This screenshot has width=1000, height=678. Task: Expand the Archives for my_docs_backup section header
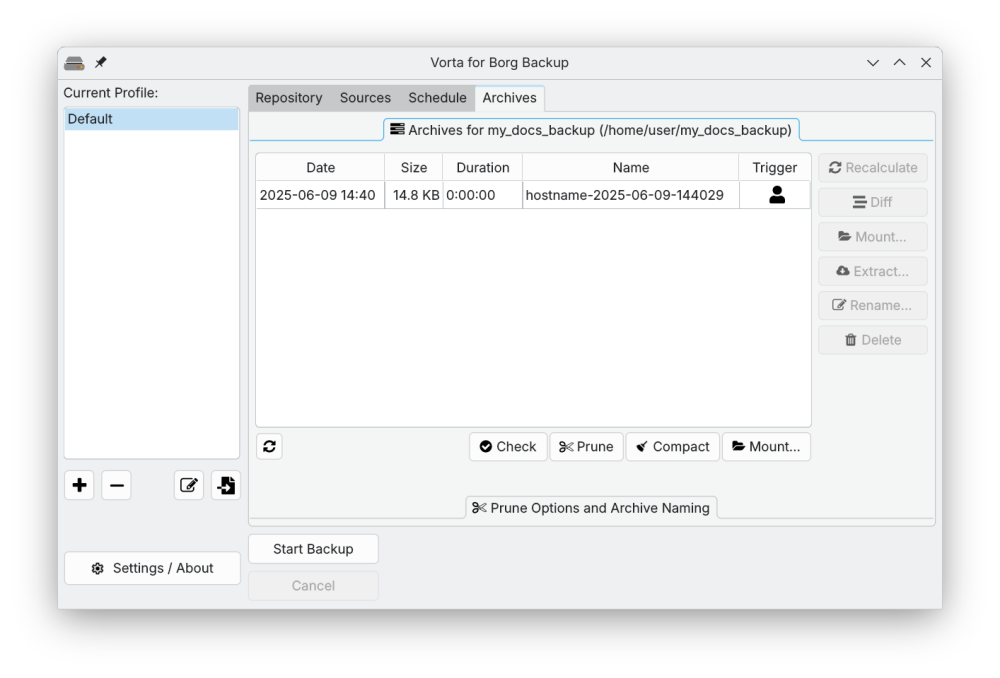click(591, 130)
